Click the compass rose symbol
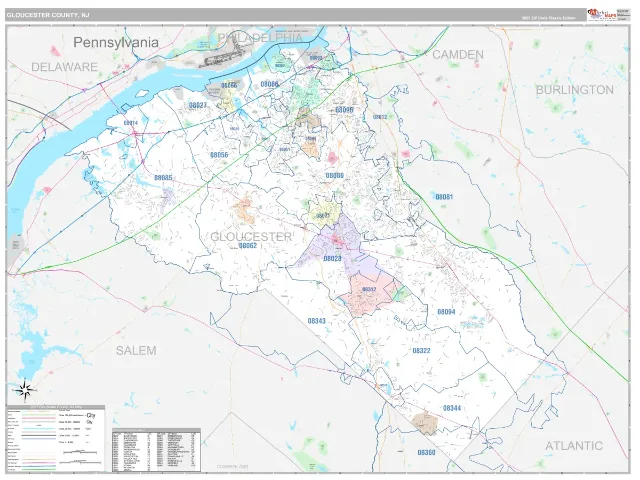This screenshot has height=480, width=640. (25, 390)
